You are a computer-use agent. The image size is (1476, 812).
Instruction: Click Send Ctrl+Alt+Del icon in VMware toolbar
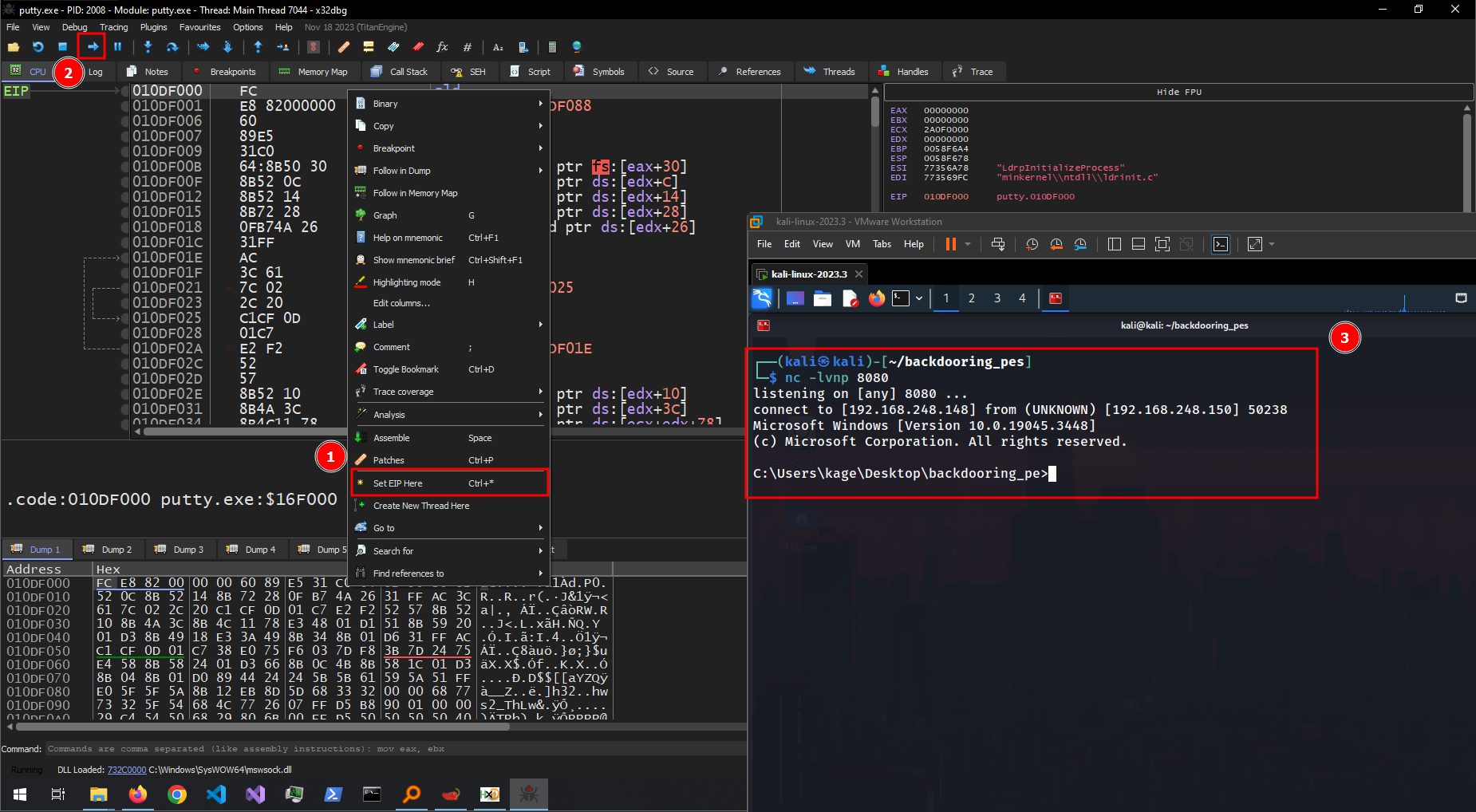[997, 244]
